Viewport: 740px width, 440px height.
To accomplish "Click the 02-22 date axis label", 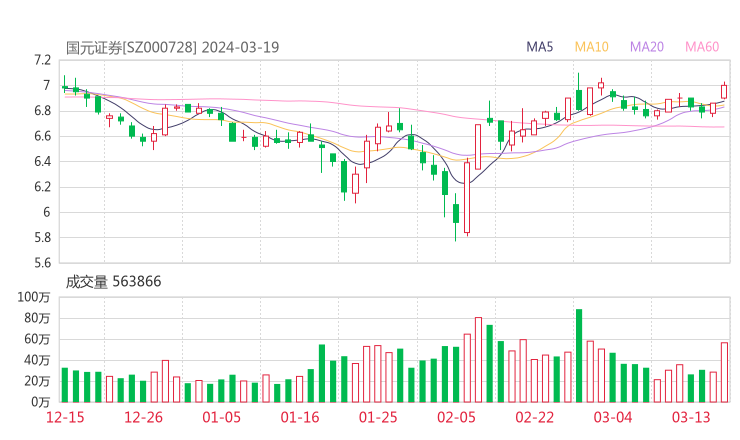I will tap(534, 417).
